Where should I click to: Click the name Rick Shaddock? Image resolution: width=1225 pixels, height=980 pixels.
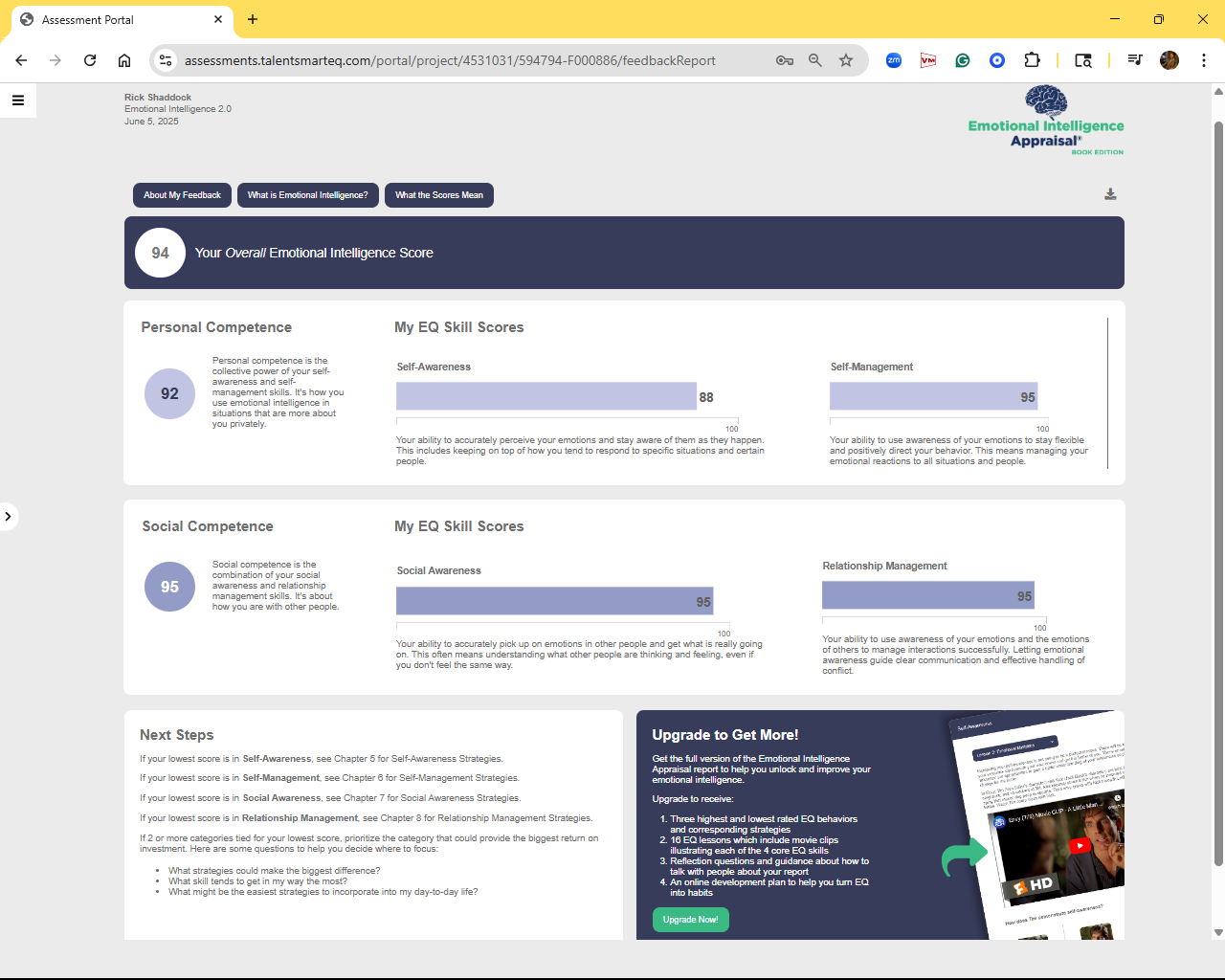tap(158, 98)
